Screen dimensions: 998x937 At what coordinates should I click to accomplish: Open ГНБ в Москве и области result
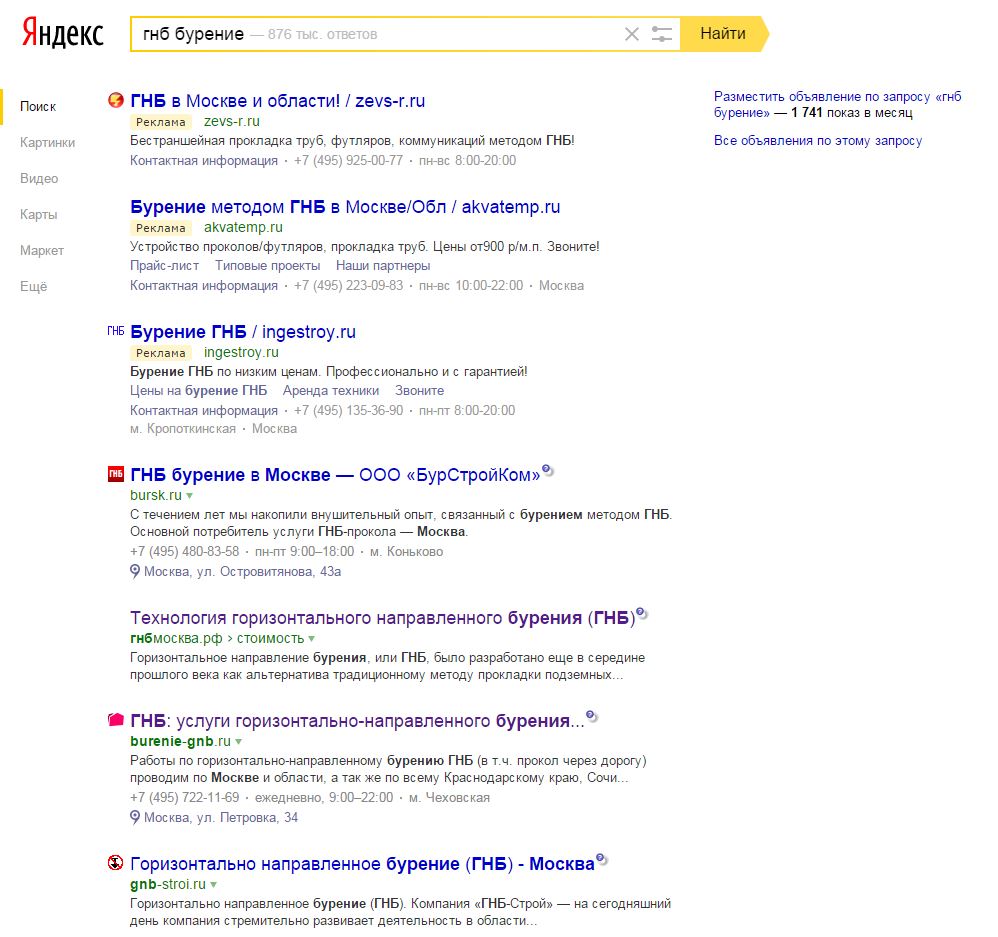[278, 101]
